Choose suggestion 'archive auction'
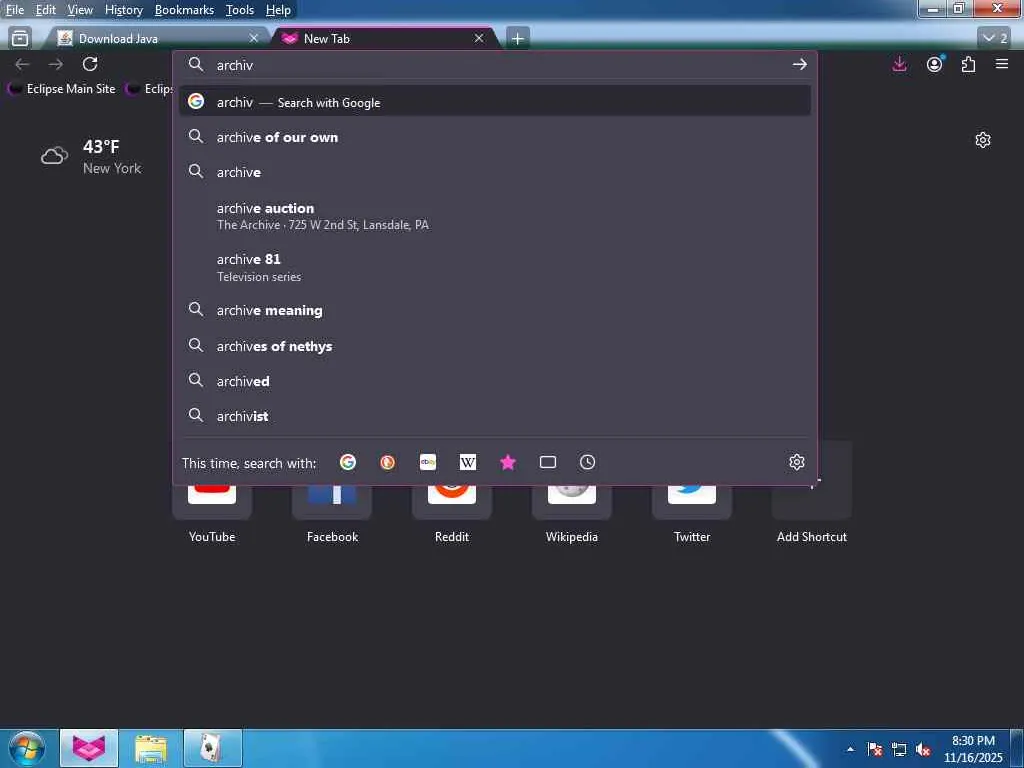The height and width of the screenshot is (768, 1024). (x=495, y=216)
